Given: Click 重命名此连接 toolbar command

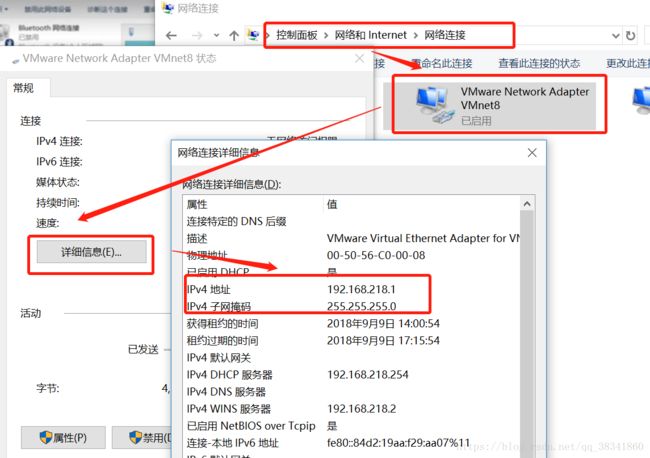Looking at the screenshot, I should [442, 63].
